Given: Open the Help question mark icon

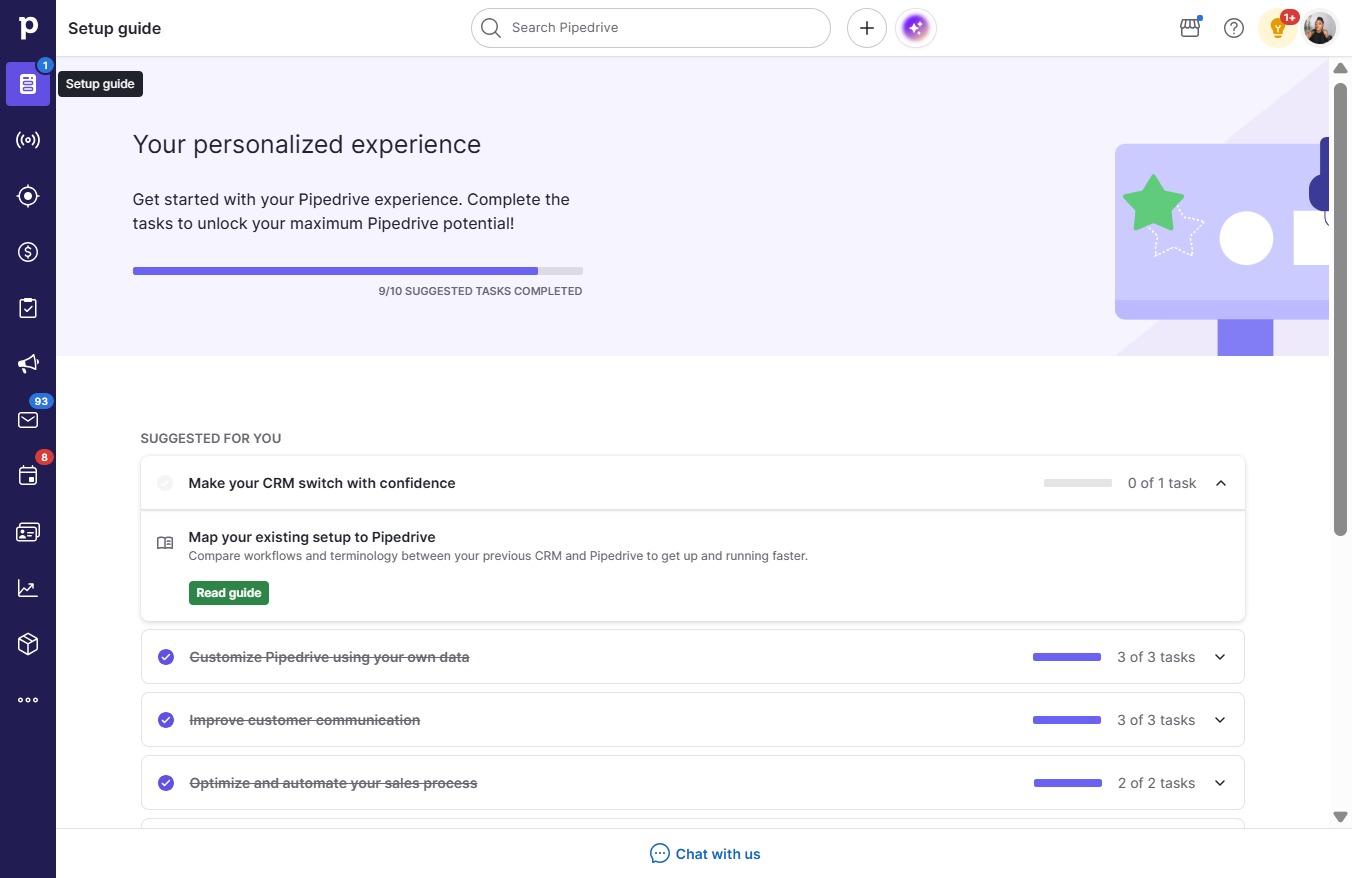Looking at the screenshot, I should click(1234, 28).
